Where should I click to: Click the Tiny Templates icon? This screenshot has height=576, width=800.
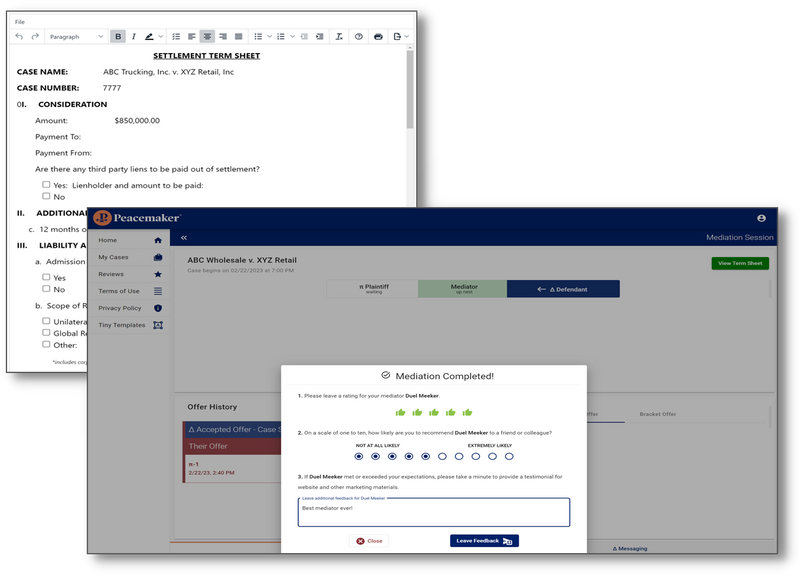(158, 325)
